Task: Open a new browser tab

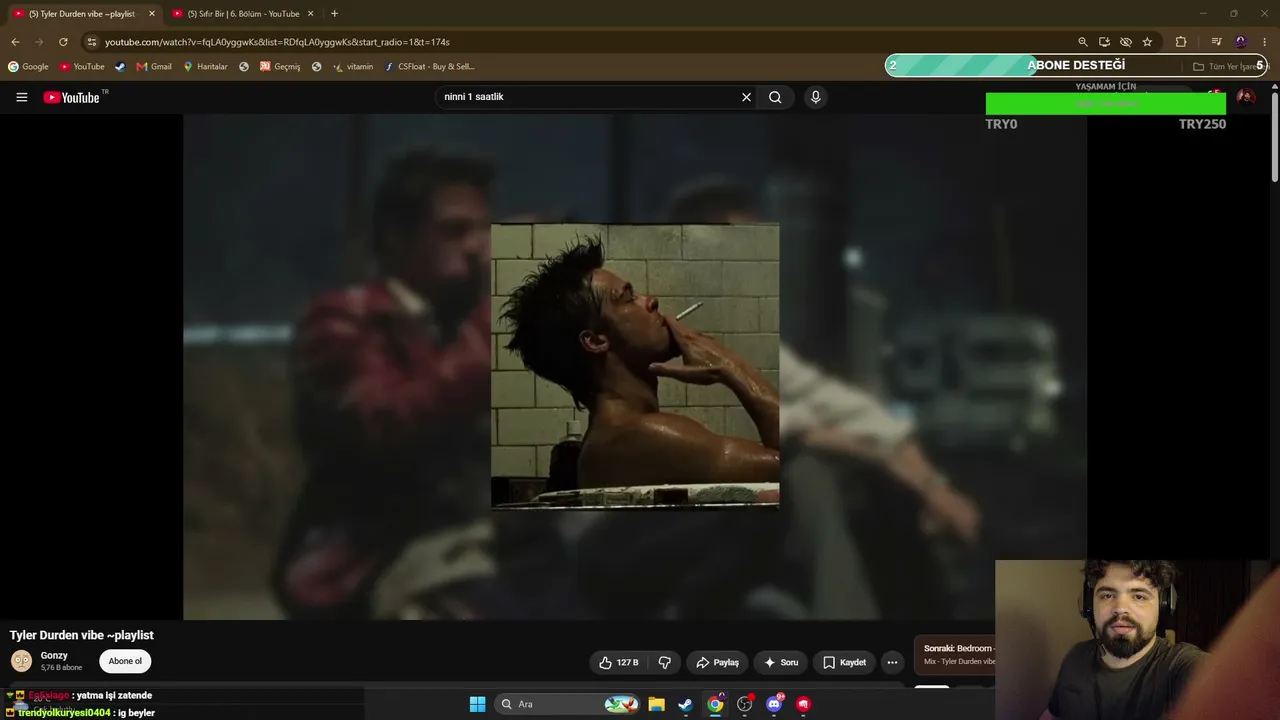Action: (x=334, y=14)
